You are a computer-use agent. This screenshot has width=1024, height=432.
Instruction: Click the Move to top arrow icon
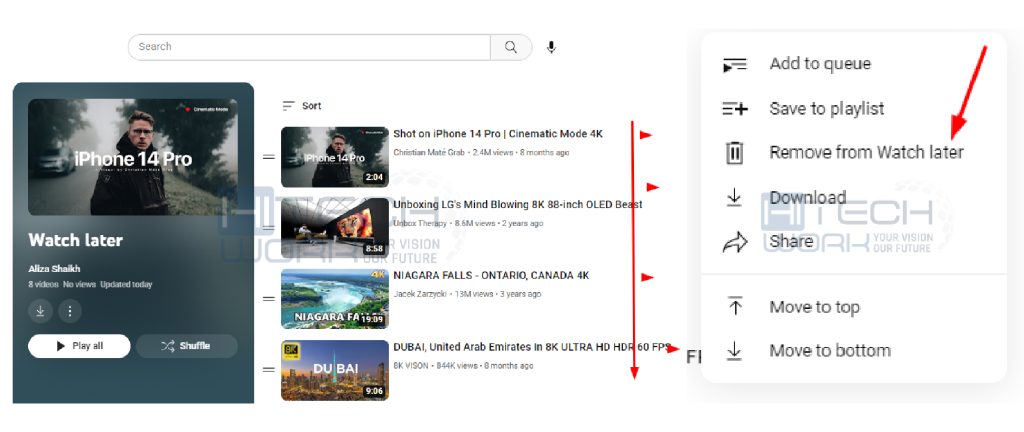[x=735, y=305]
